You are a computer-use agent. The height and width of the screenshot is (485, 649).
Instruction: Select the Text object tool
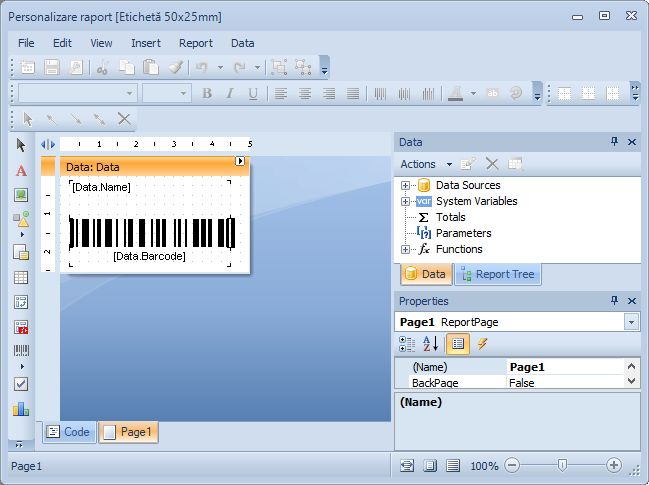21,170
